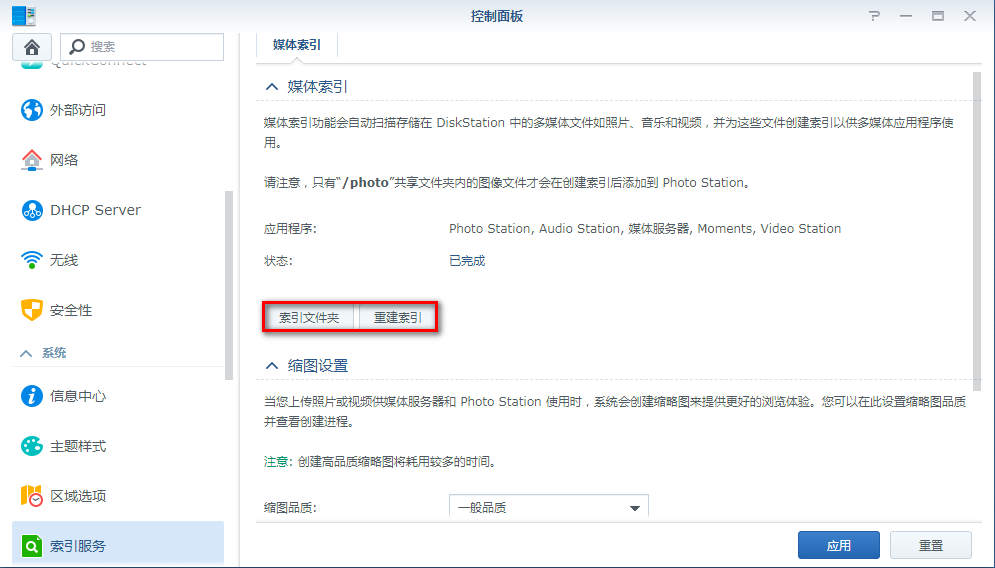Open Indexing Service (索引服务) icon
The height and width of the screenshot is (568, 995).
coord(32,546)
